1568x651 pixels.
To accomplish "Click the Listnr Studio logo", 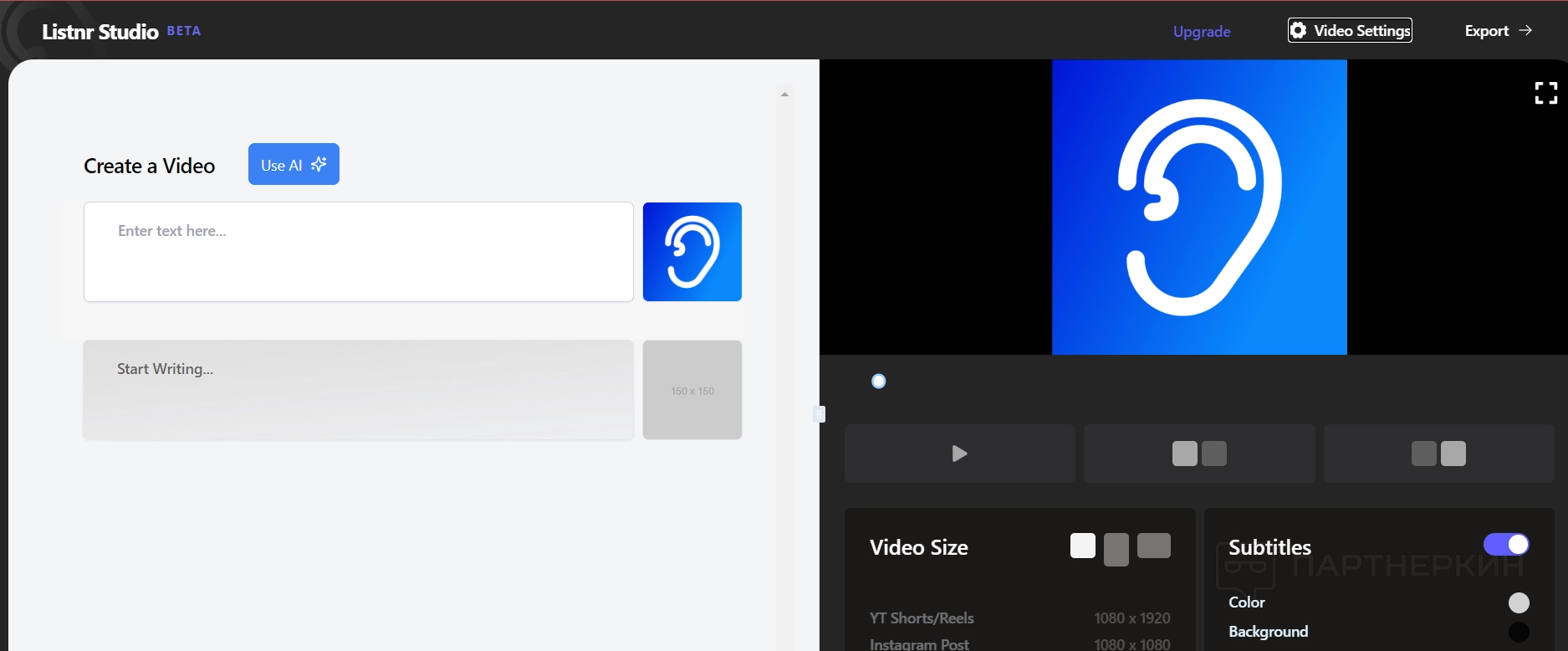I will point(100,32).
